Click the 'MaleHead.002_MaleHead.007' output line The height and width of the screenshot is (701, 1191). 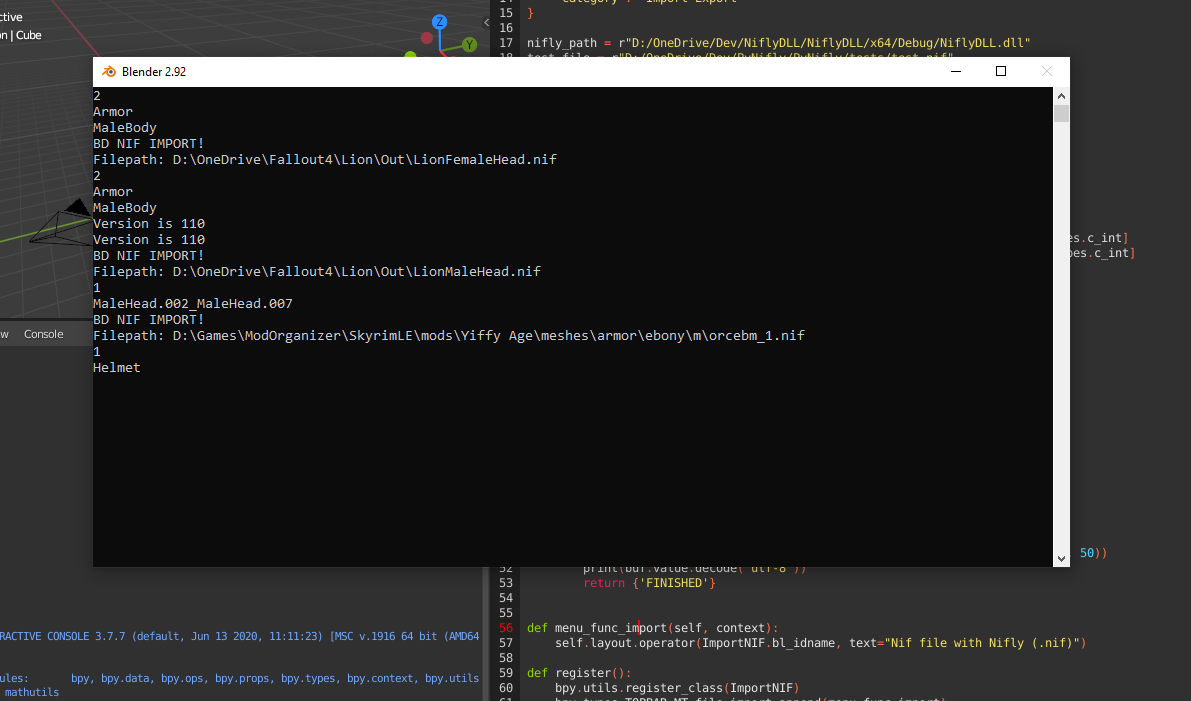point(193,304)
